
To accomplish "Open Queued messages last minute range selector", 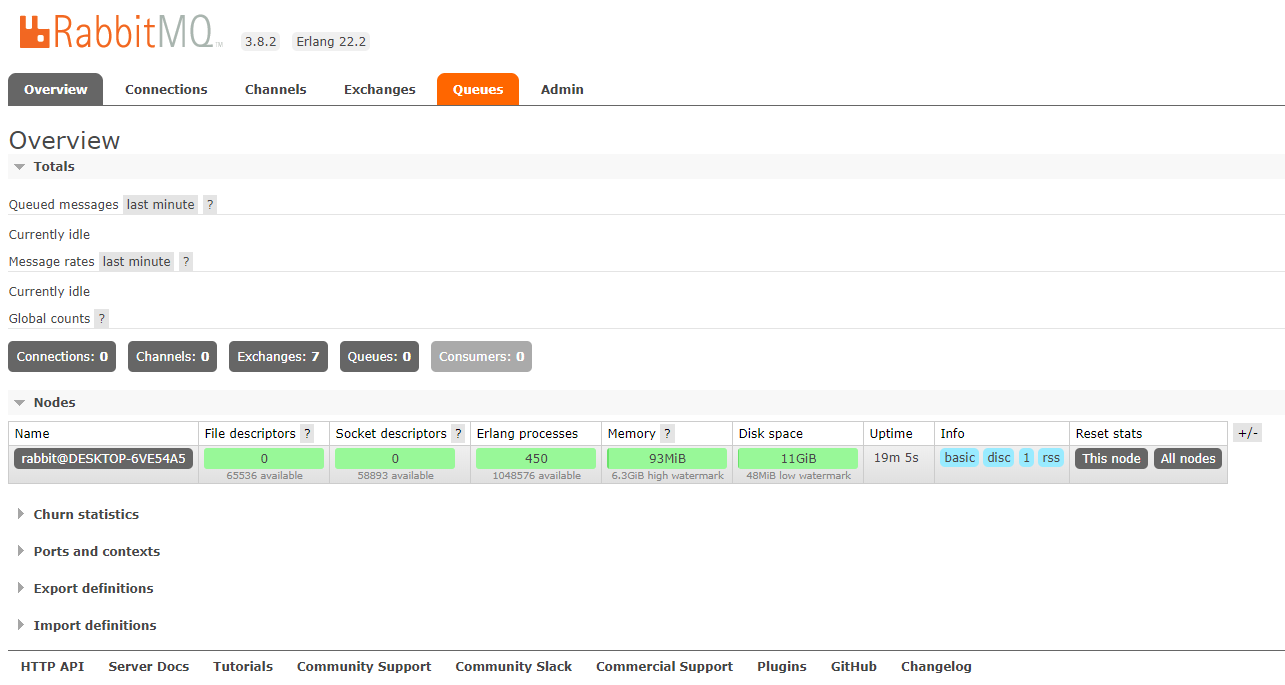I will click(x=160, y=204).
